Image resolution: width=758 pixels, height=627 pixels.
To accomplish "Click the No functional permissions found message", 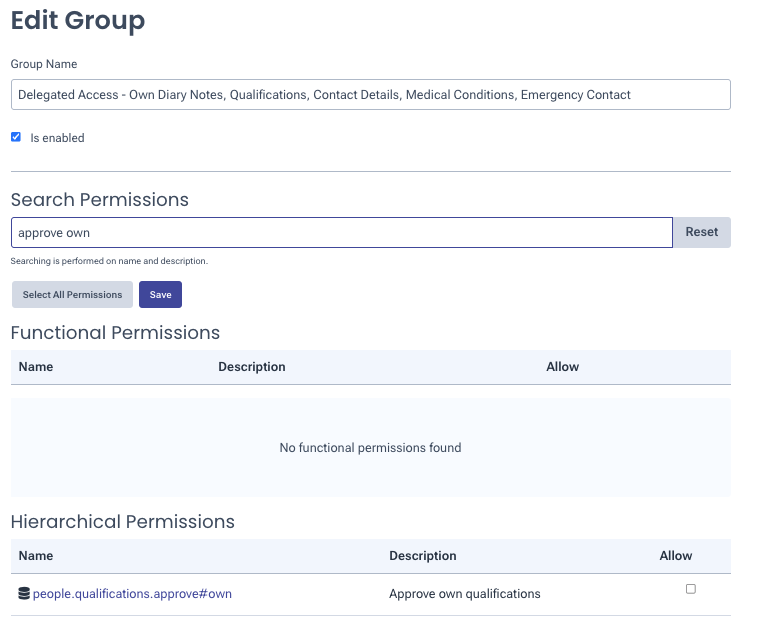I will coord(370,448).
